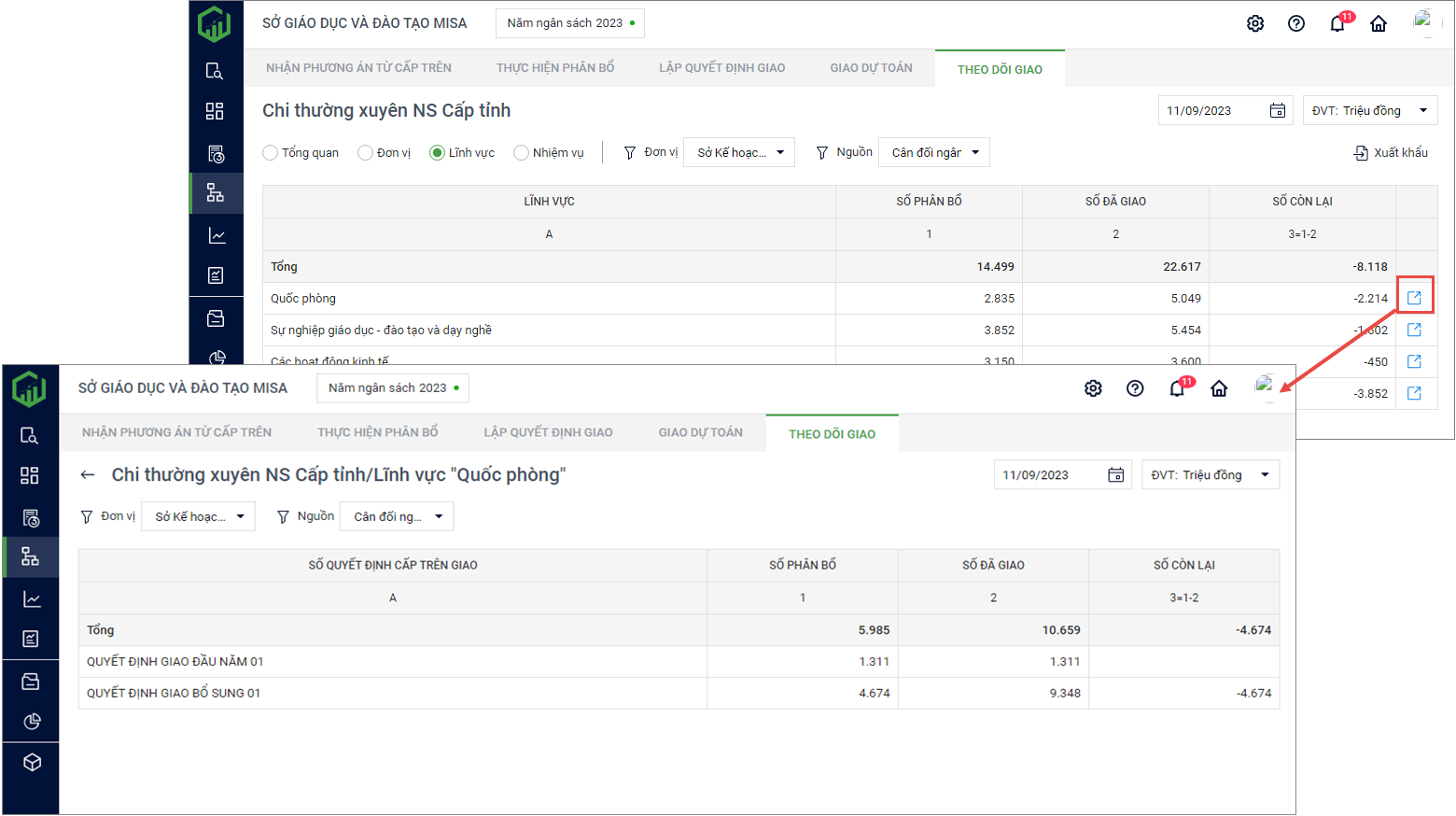Viewport: 1456px width, 816px height.
Task: Open ĐVT Triệu đồng dropdown in top window
Action: point(1369,110)
